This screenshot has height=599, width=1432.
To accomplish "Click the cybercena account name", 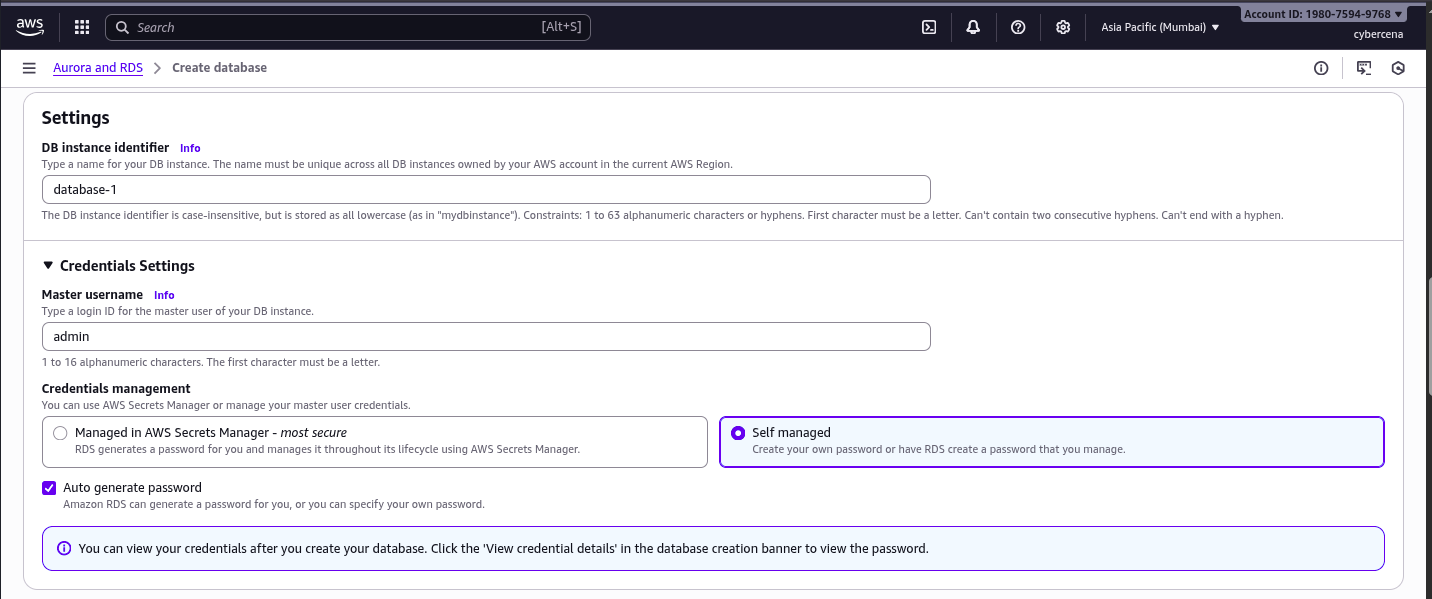I will 1376,34.
